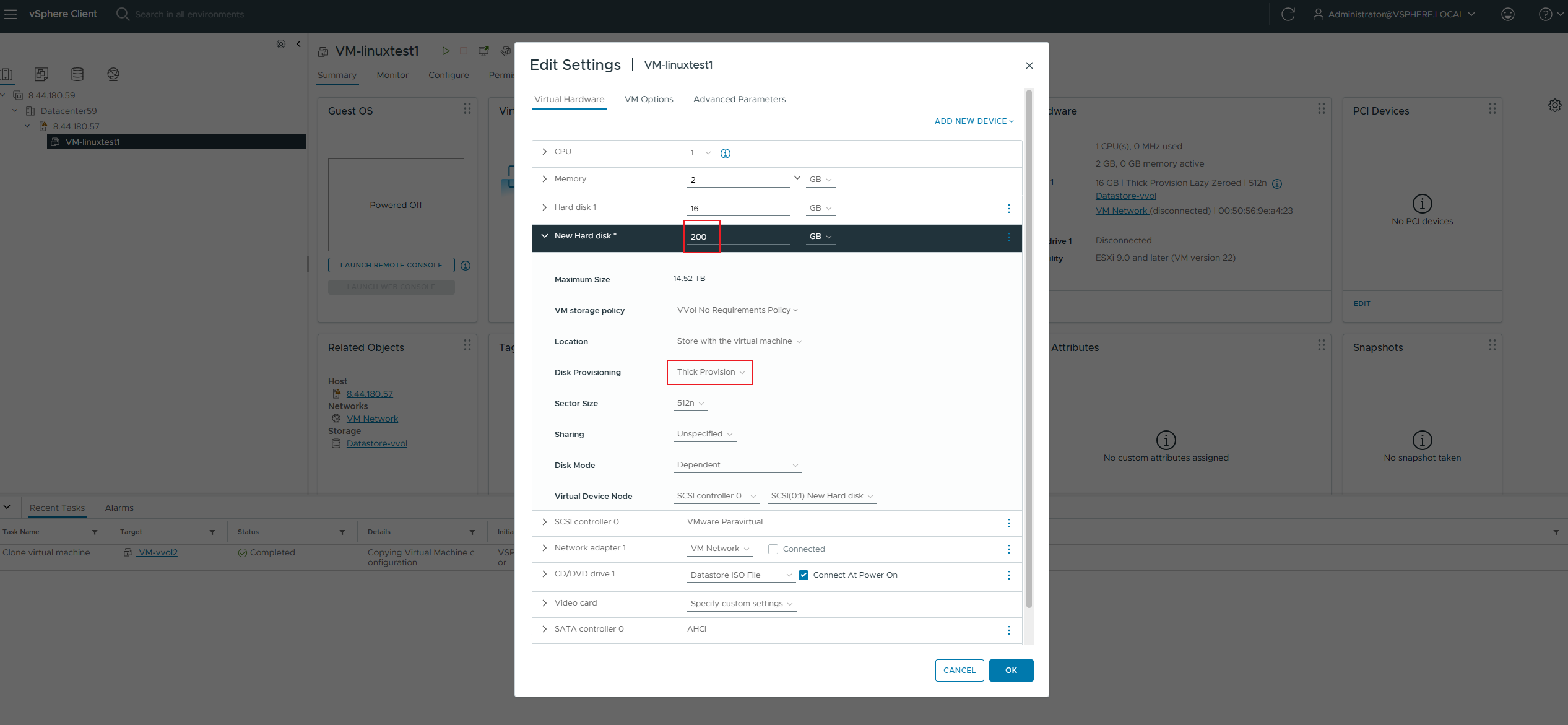Open the vSphere Client hamburger menu
This screenshot has height=725, width=1568.
[x=11, y=14]
